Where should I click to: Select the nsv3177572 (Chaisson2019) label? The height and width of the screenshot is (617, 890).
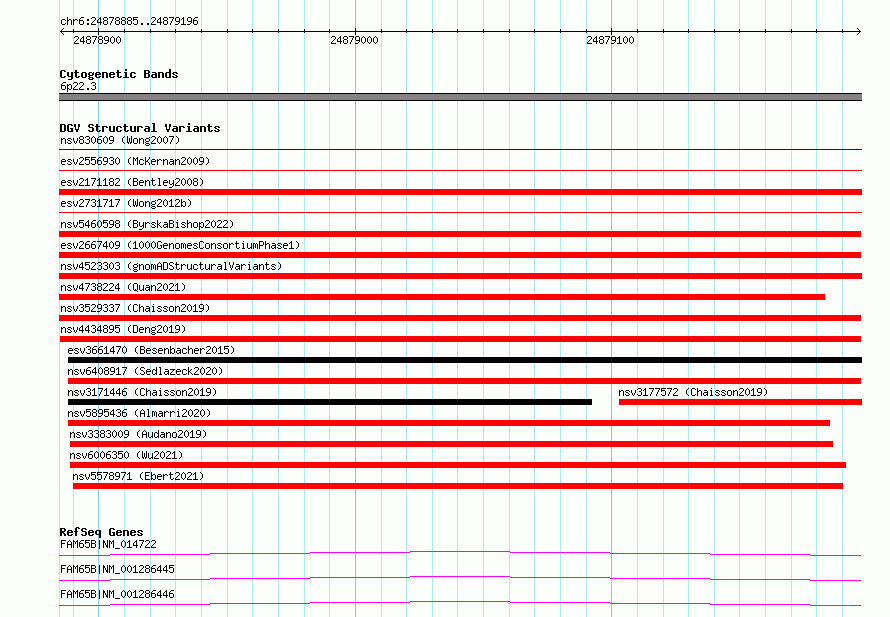point(693,392)
